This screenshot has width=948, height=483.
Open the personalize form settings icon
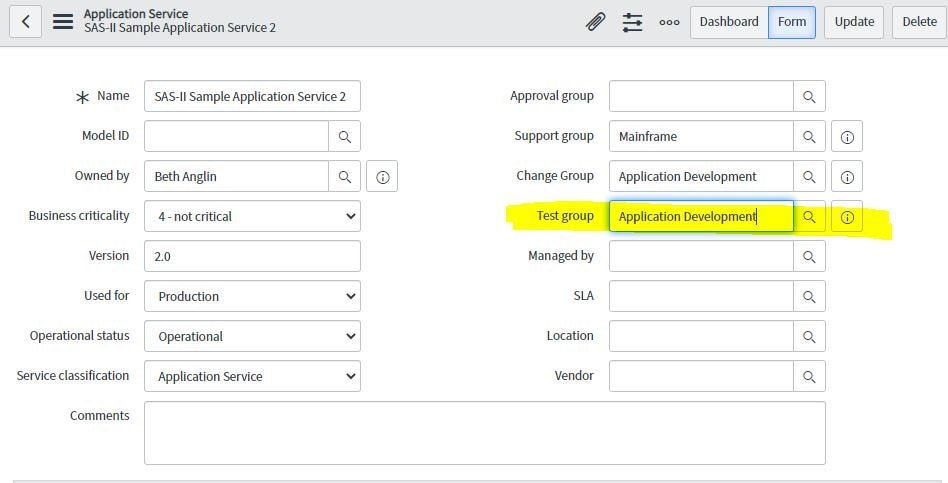632,22
